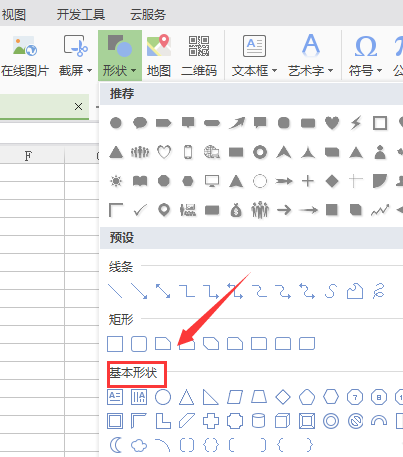This screenshot has height=457, width=403.
Task: Pick the recommended filled circle shape
Action: point(116,123)
